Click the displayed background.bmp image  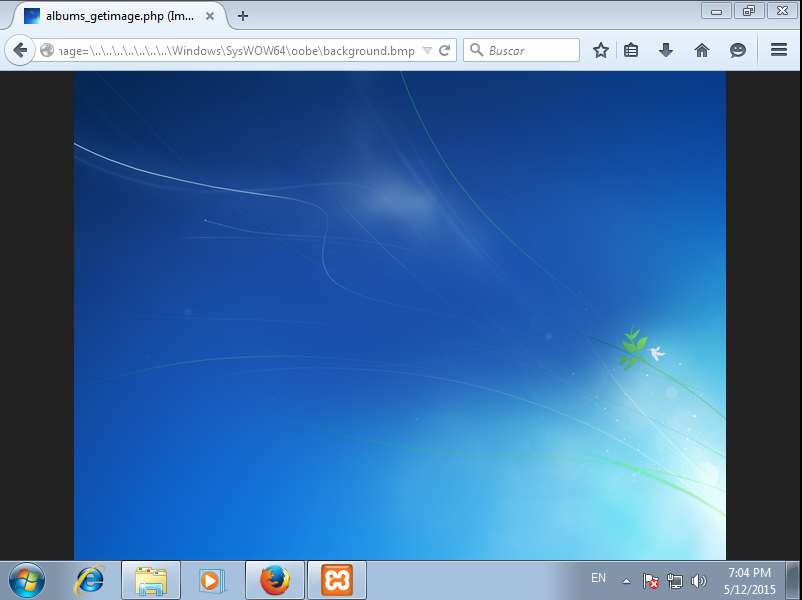tap(400, 316)
